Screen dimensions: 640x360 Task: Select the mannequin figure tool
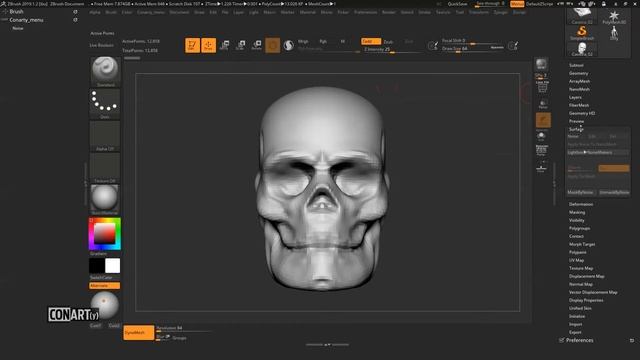point(614,33)
